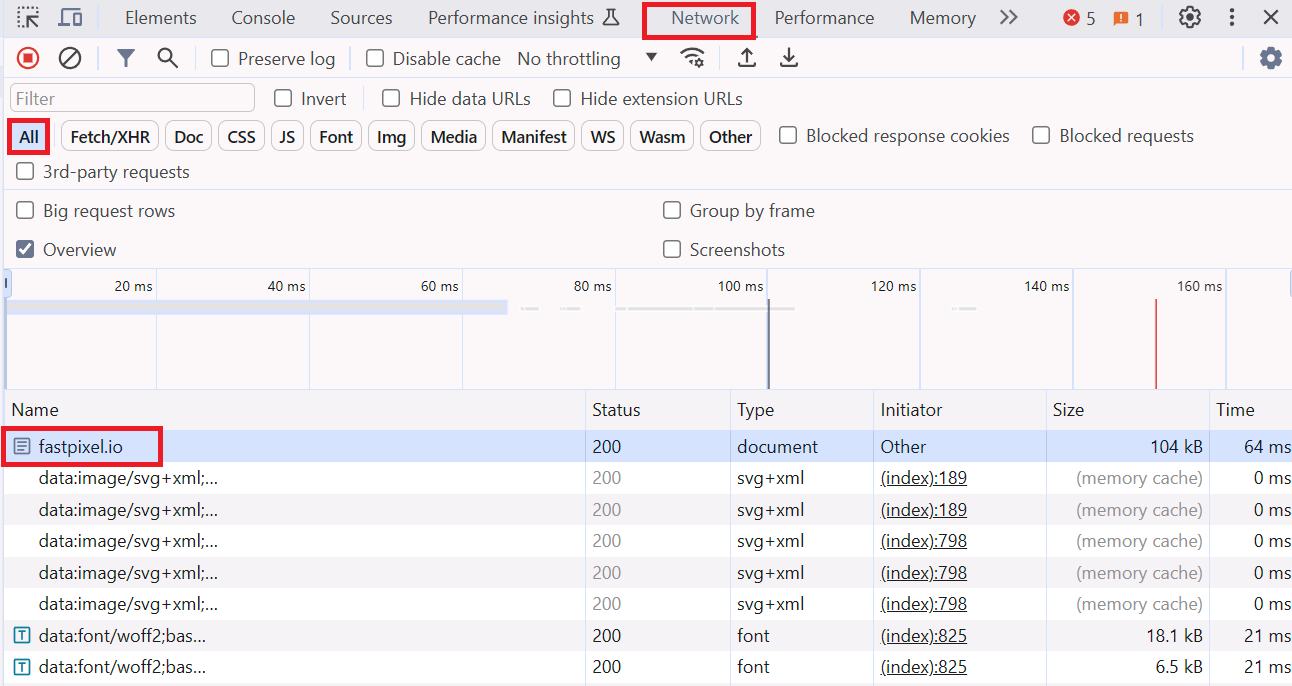Enable the Preserve log checkbox
This screenshot has width=1292, height=686.
click(220, 59)
